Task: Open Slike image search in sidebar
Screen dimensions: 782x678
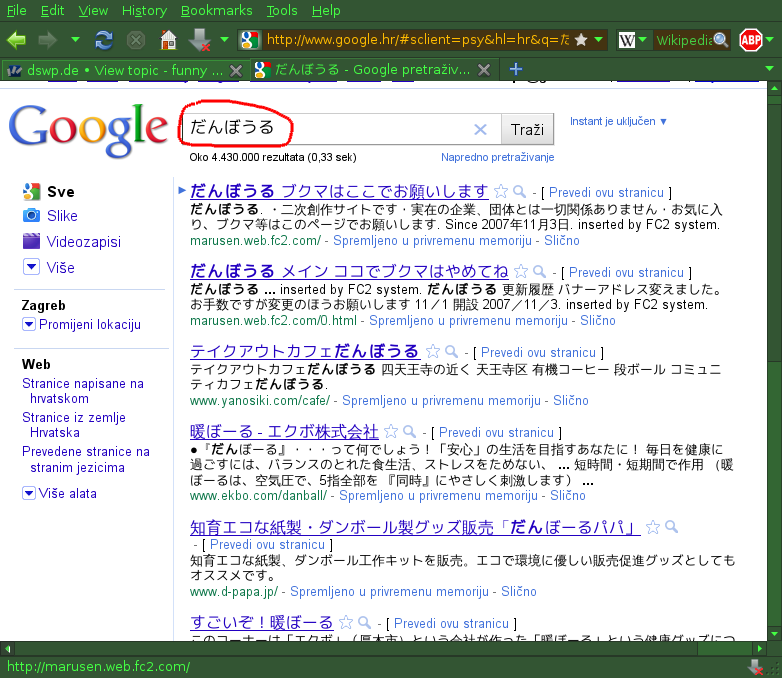Action: tap(62, 216)
